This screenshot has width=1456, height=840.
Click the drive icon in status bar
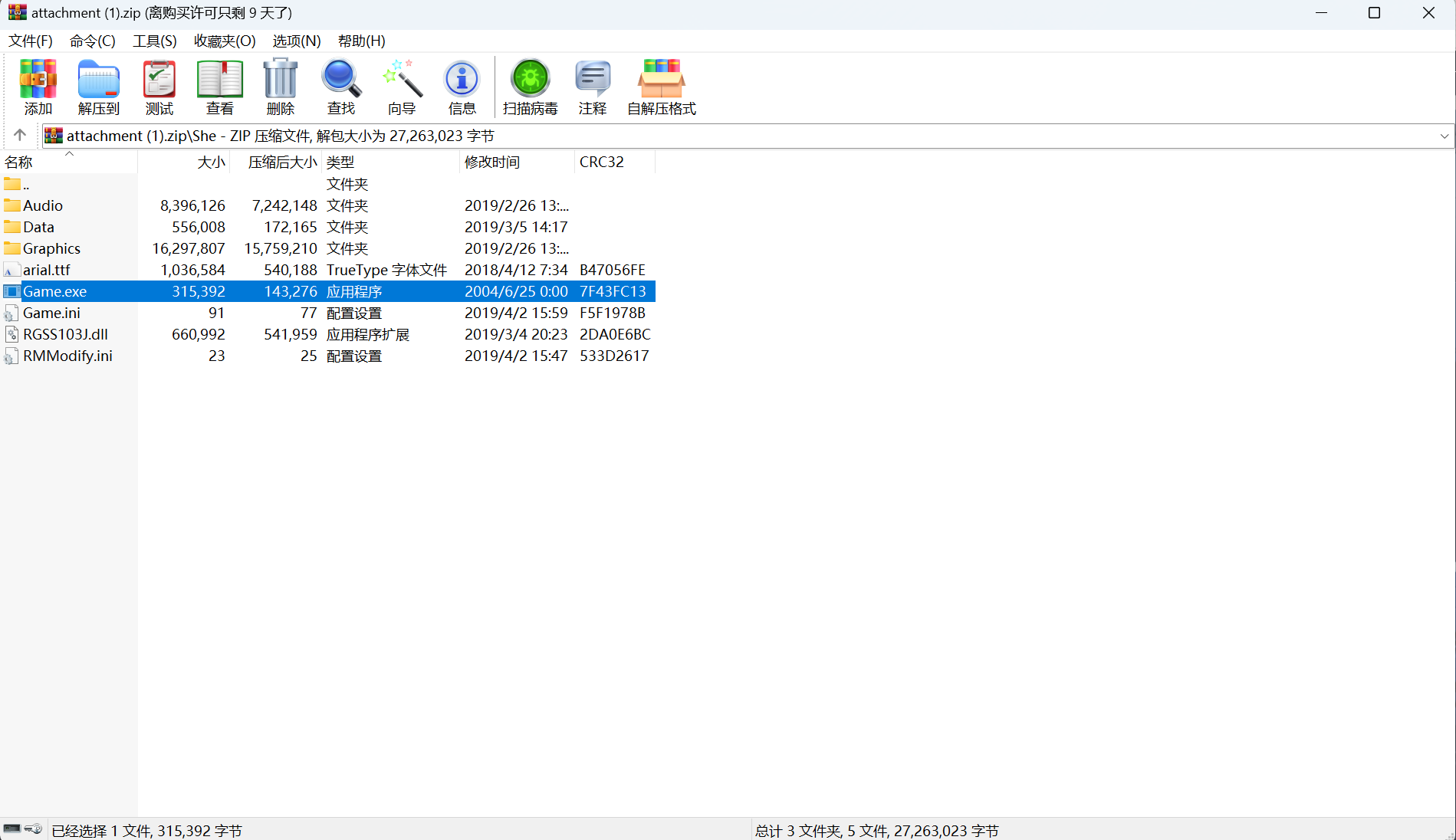[x=12, y=829]
